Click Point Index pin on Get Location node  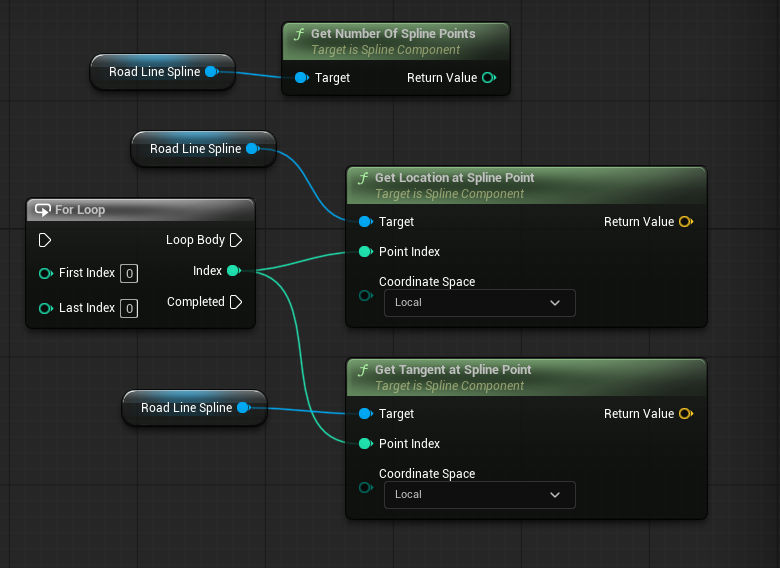click(365, 252)
